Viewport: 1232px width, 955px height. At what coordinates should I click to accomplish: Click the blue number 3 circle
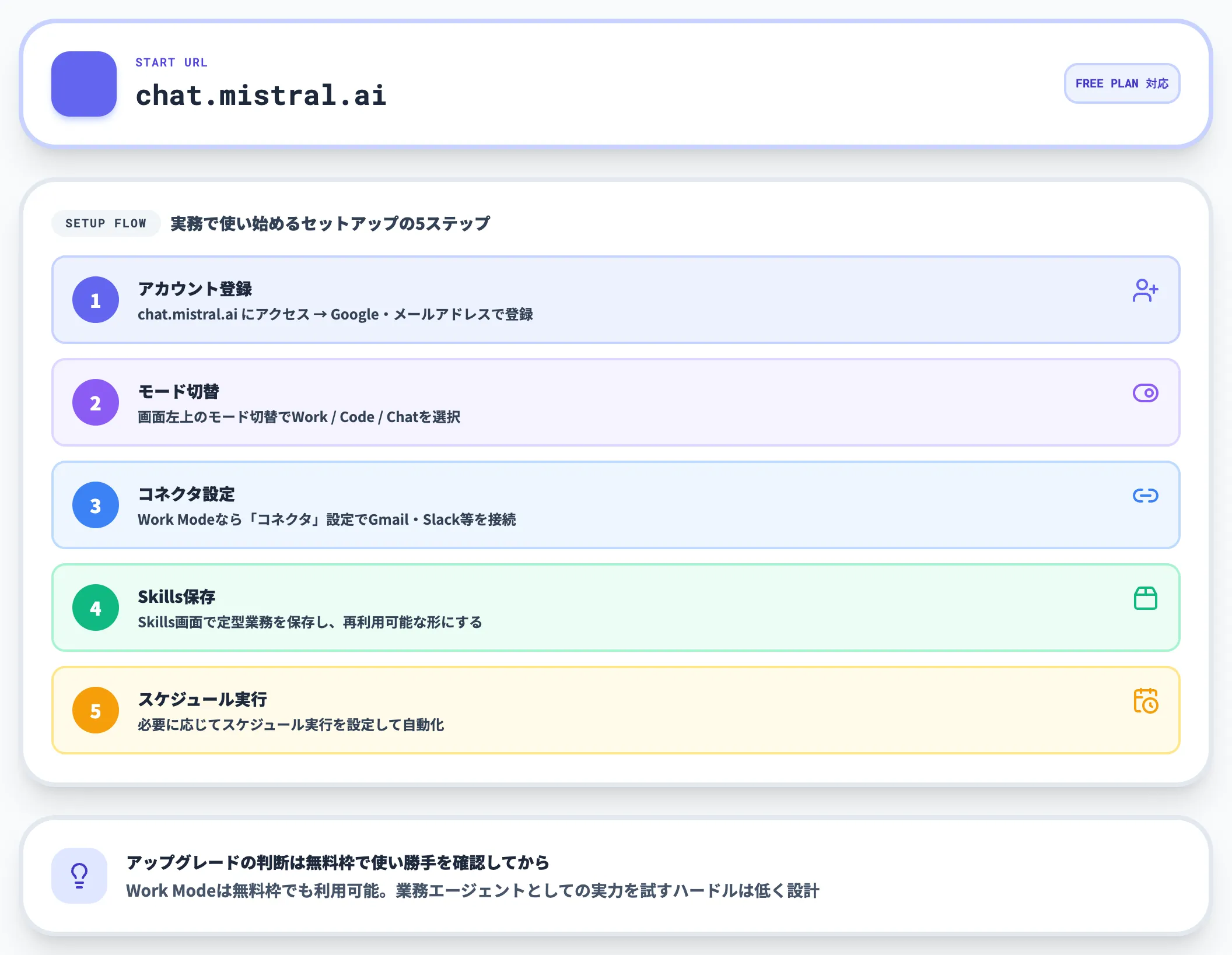click(x=96, y=505)
